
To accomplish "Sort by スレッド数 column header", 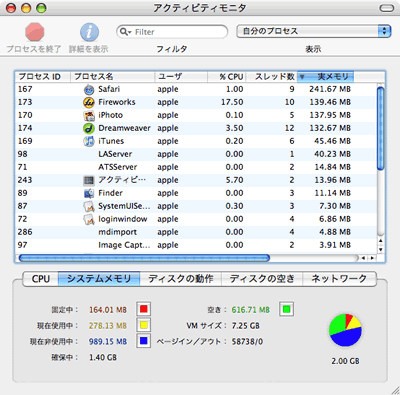I will click(271, 77).
